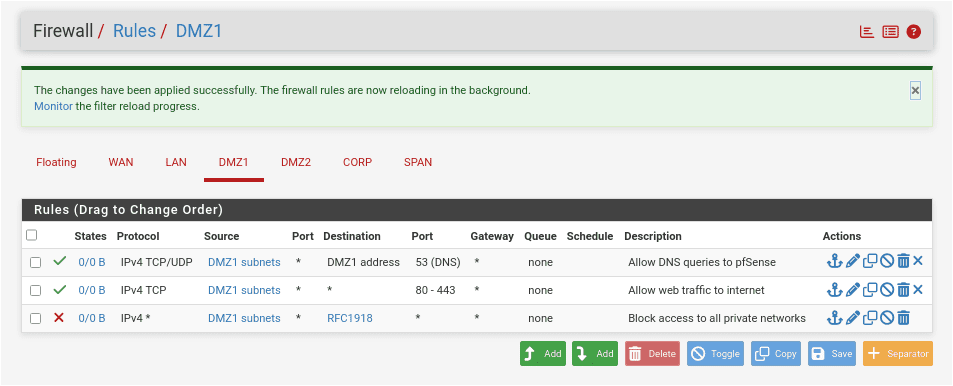953x386 pixels.
Task: Open 0/0 B states of web traffic rule
Action: pyautogui.click(x=92, y=291)
